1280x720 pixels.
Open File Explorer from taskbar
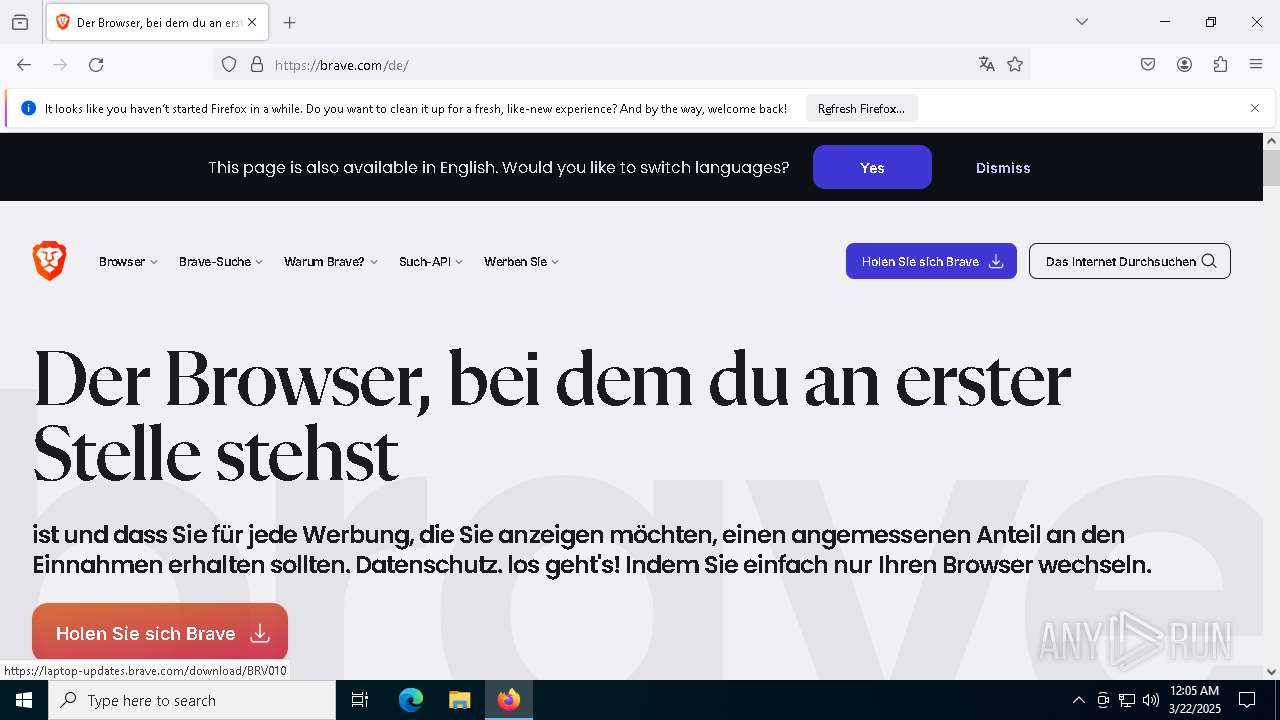point(459,700)
